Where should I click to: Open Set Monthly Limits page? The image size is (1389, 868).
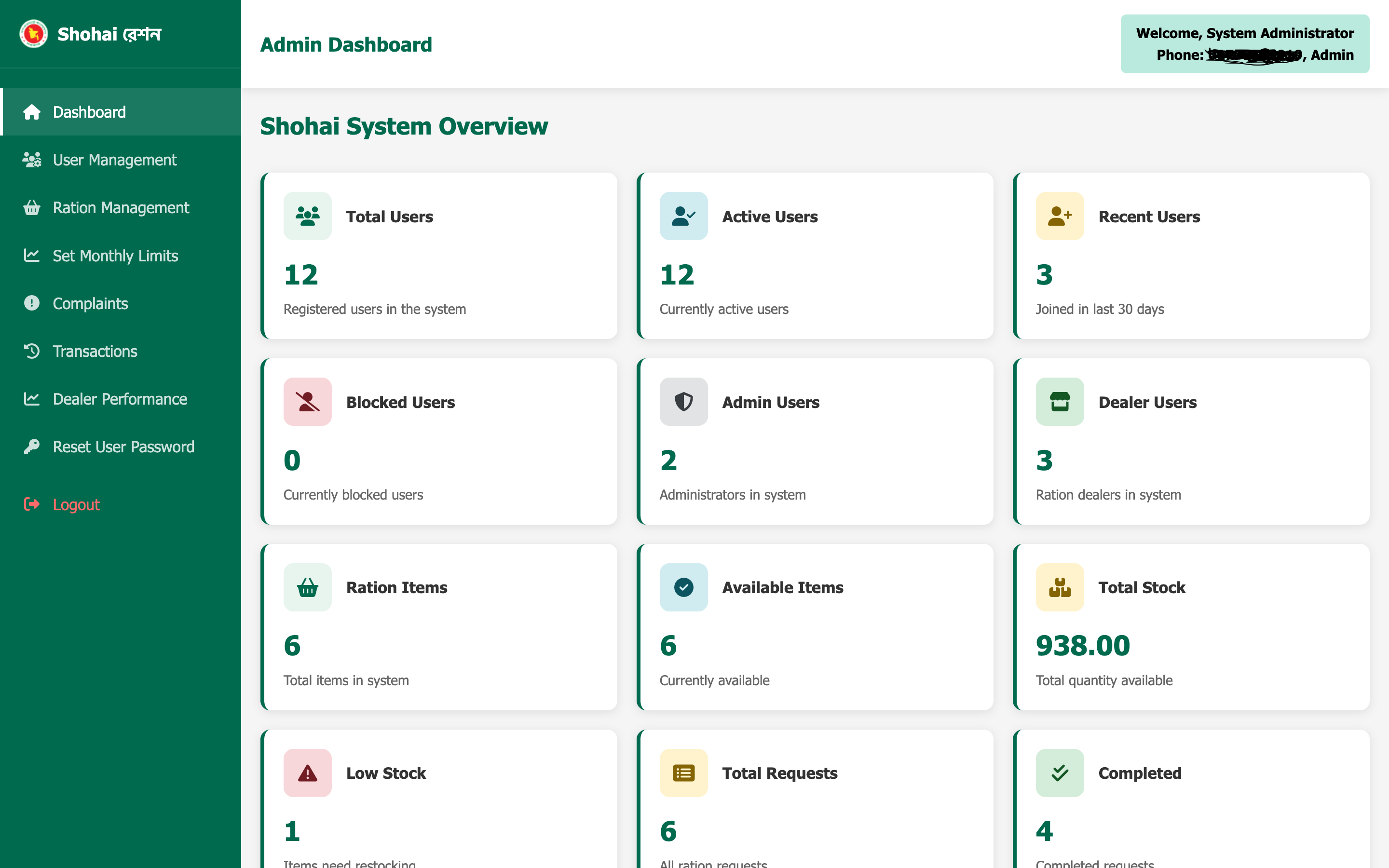(x=121, y=256)
